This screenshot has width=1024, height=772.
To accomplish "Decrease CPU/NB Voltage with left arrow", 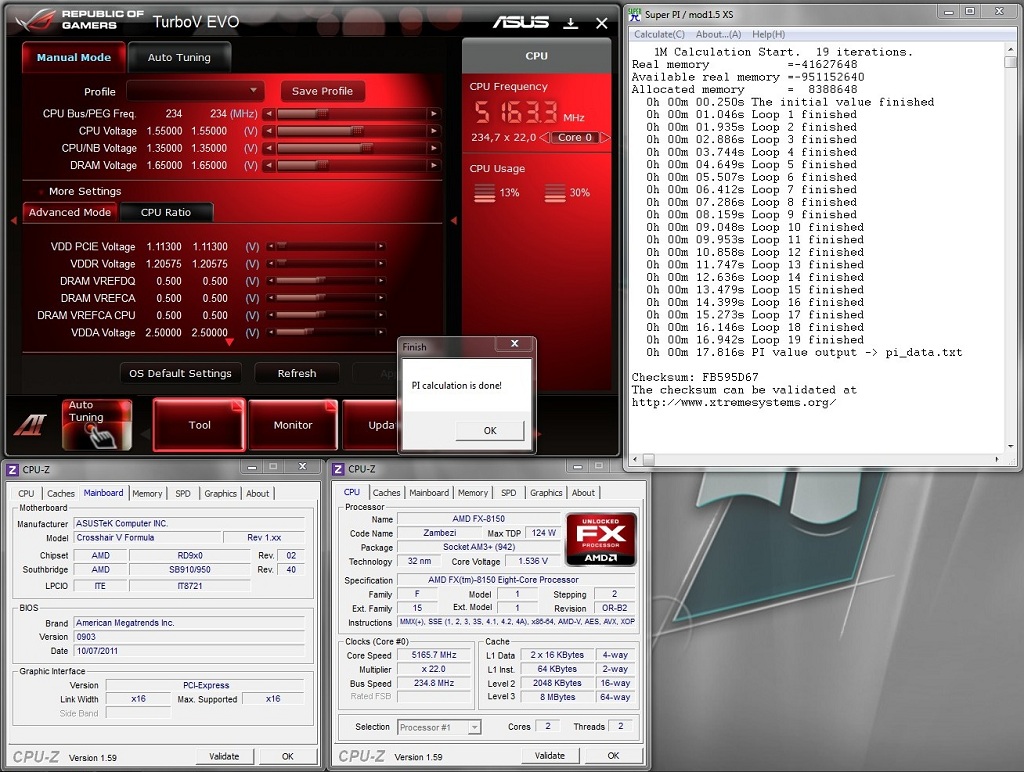I will coord(268,148).
